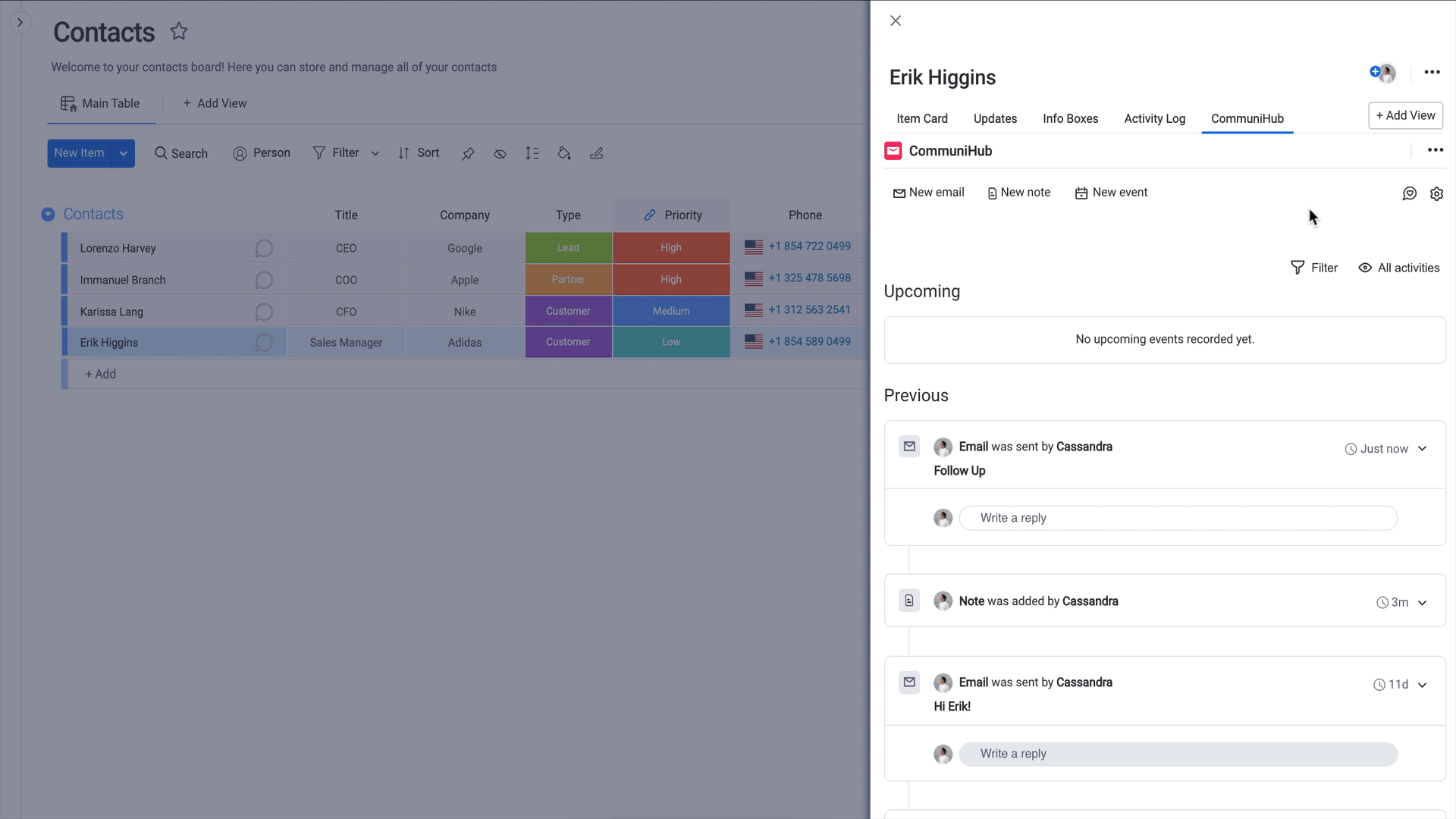Expand the 11d email entry chevron

point(1422,685)
